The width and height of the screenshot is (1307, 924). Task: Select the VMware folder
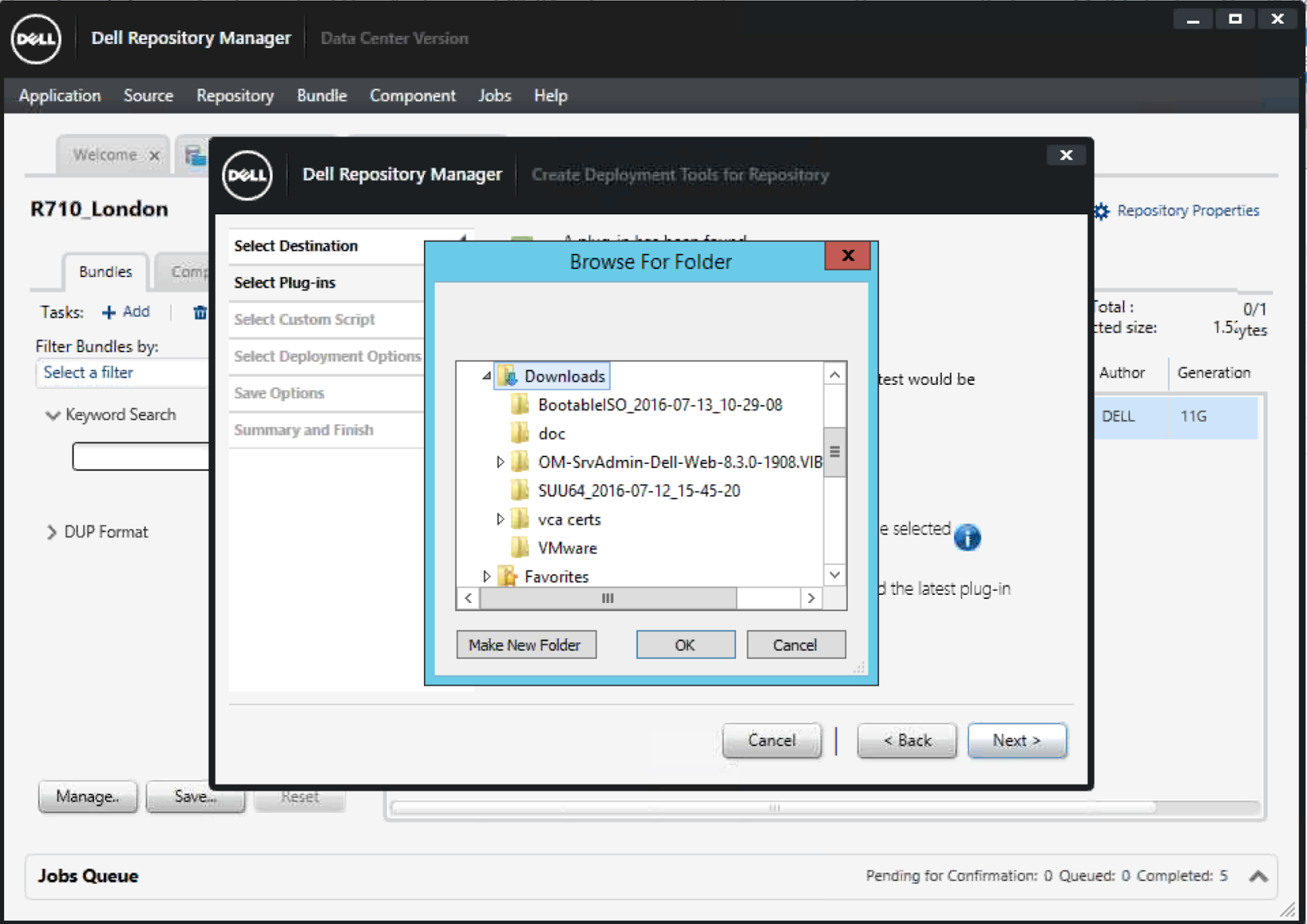(x=567, y=547)
